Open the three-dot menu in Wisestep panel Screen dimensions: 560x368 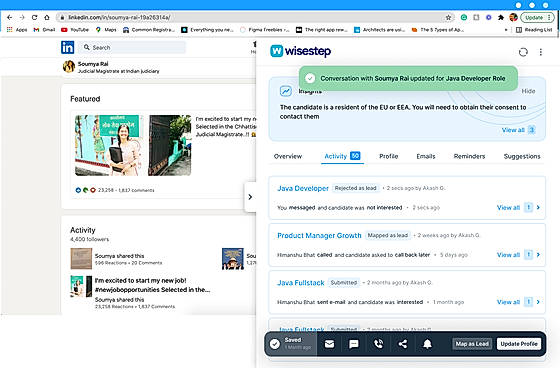[x=541, y=52]
